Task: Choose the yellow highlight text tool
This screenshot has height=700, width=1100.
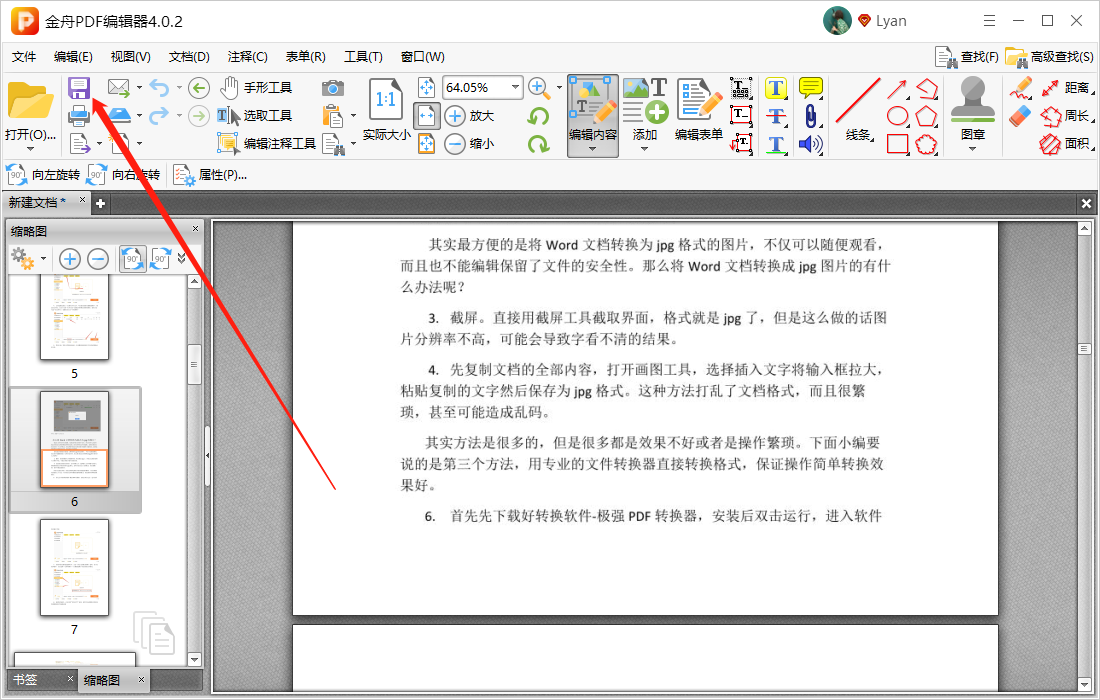Action: tap(776, 88)
